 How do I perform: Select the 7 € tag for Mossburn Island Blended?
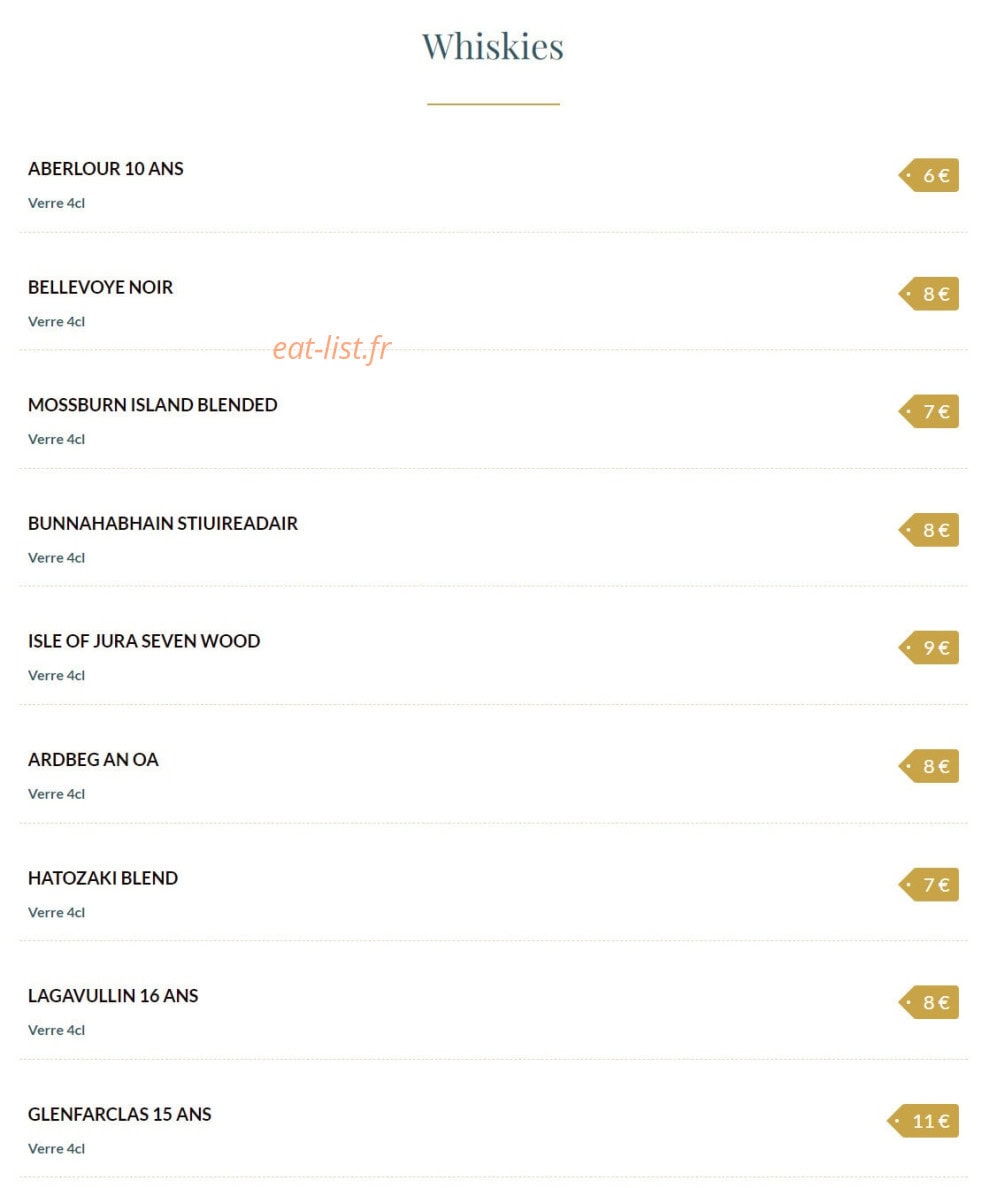(928, 411)
